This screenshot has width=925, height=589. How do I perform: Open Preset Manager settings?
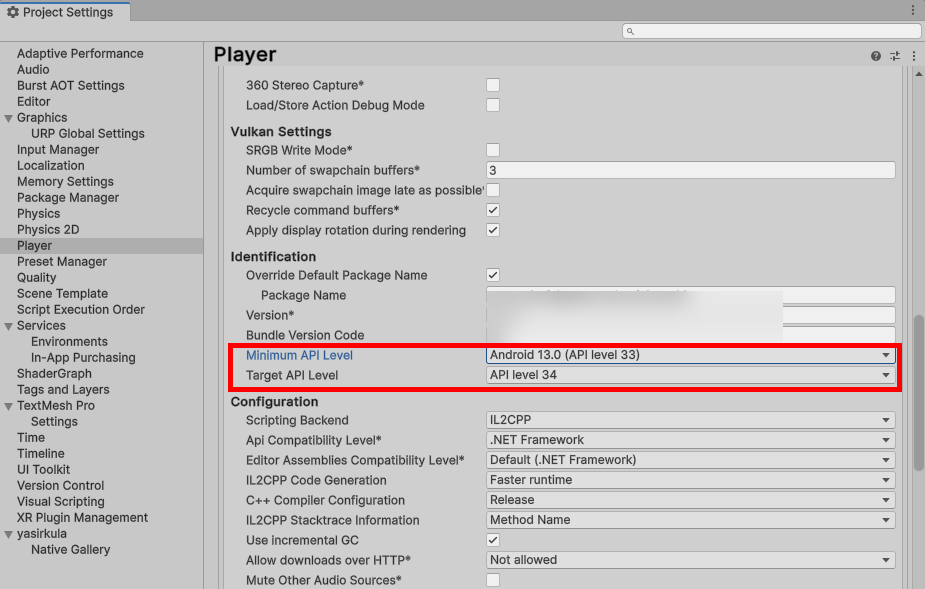tap(62, 261)
